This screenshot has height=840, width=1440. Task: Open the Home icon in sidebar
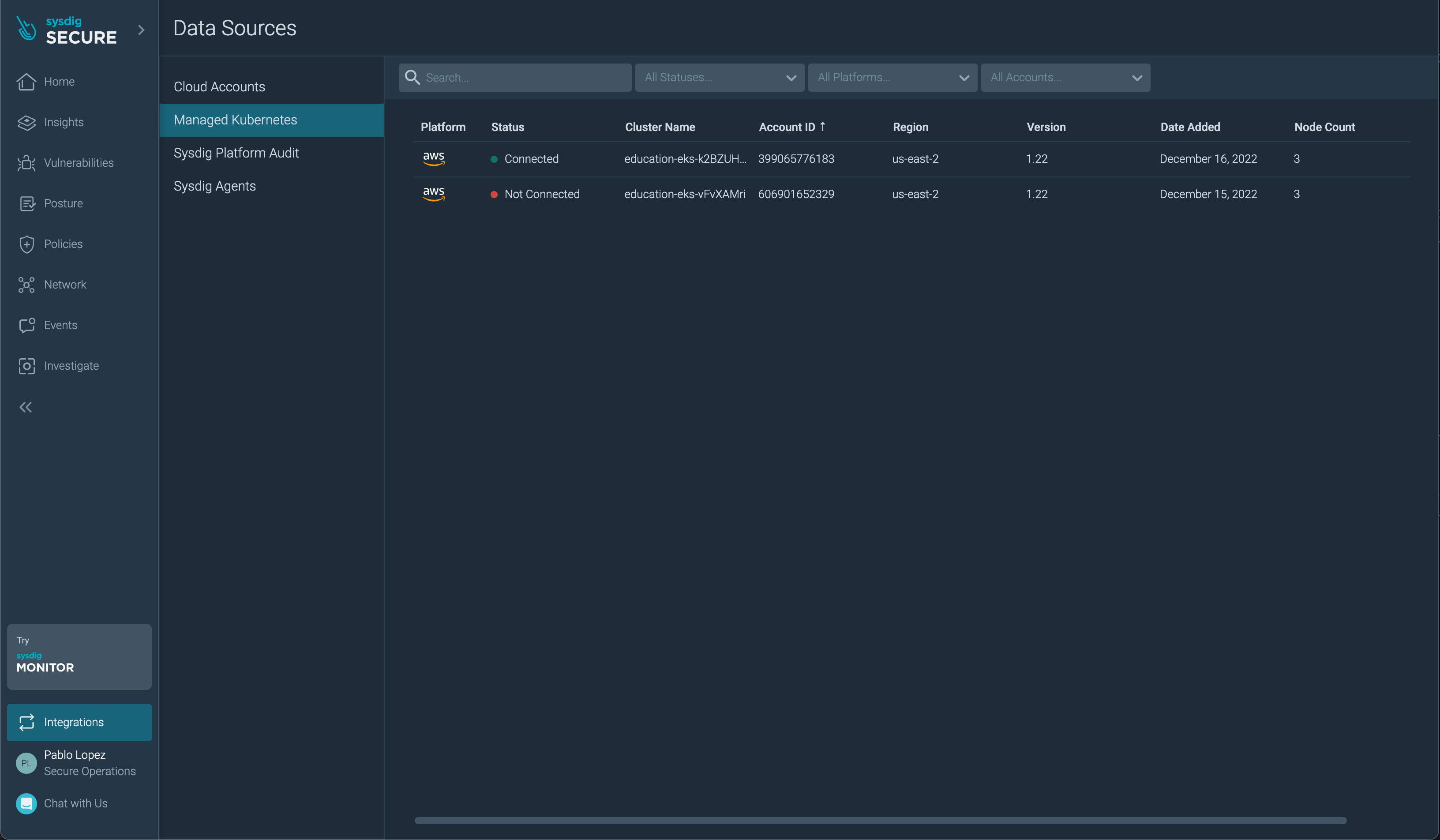[26, 82]
